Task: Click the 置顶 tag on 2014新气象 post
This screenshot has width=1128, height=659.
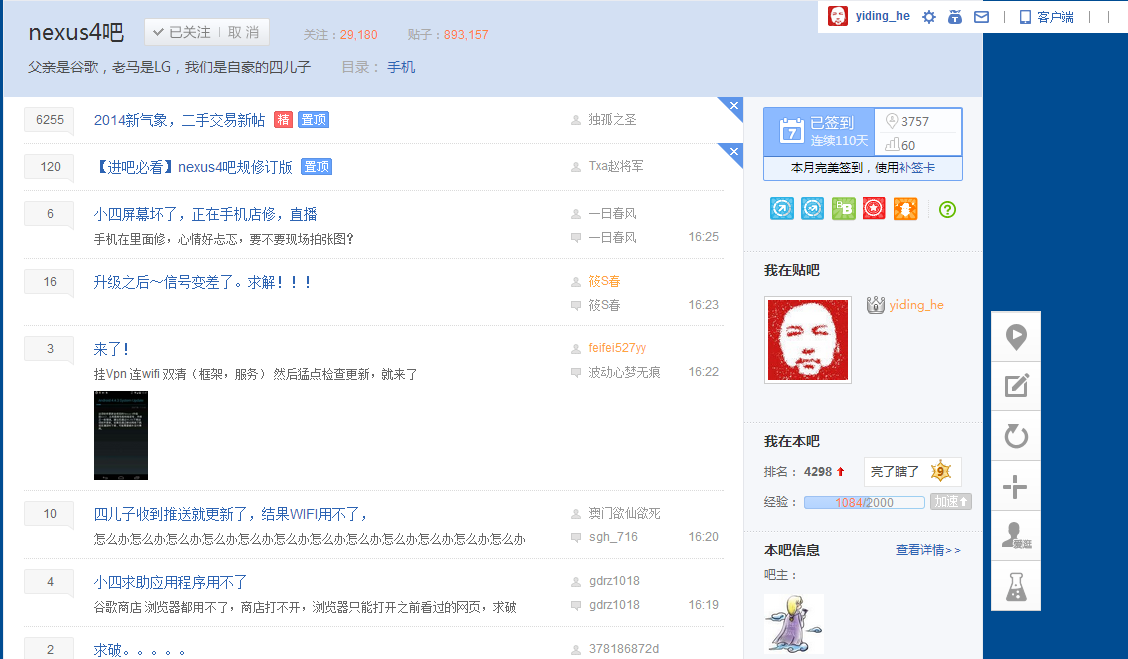Action: (314, 119)
